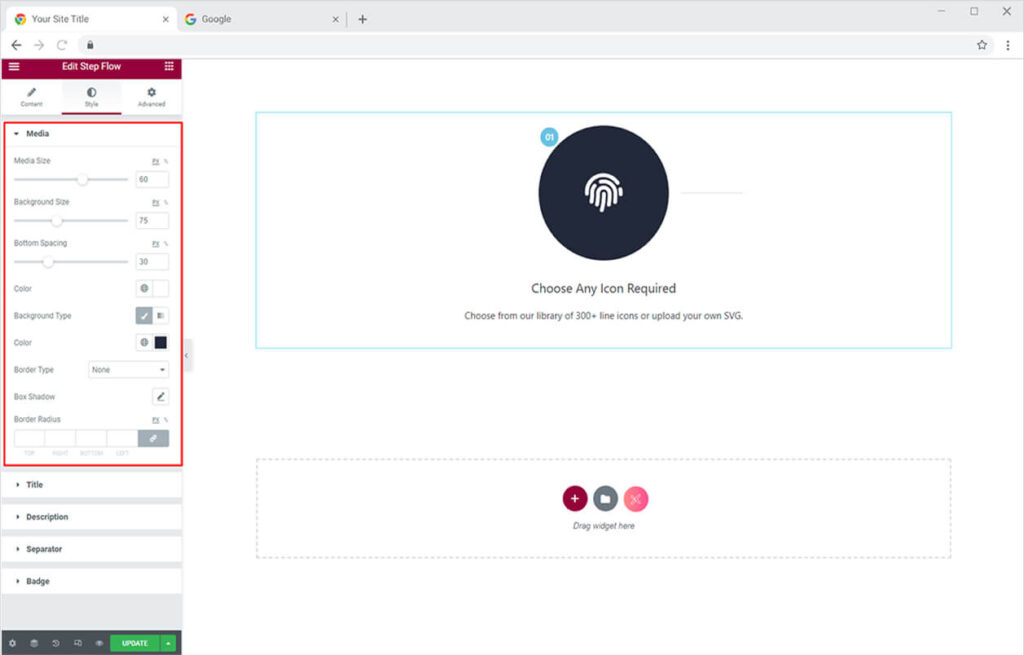The height and width of the screenshot is (655, 1024).
Task: Click the Media Size value input field
Action: point(152,180)
